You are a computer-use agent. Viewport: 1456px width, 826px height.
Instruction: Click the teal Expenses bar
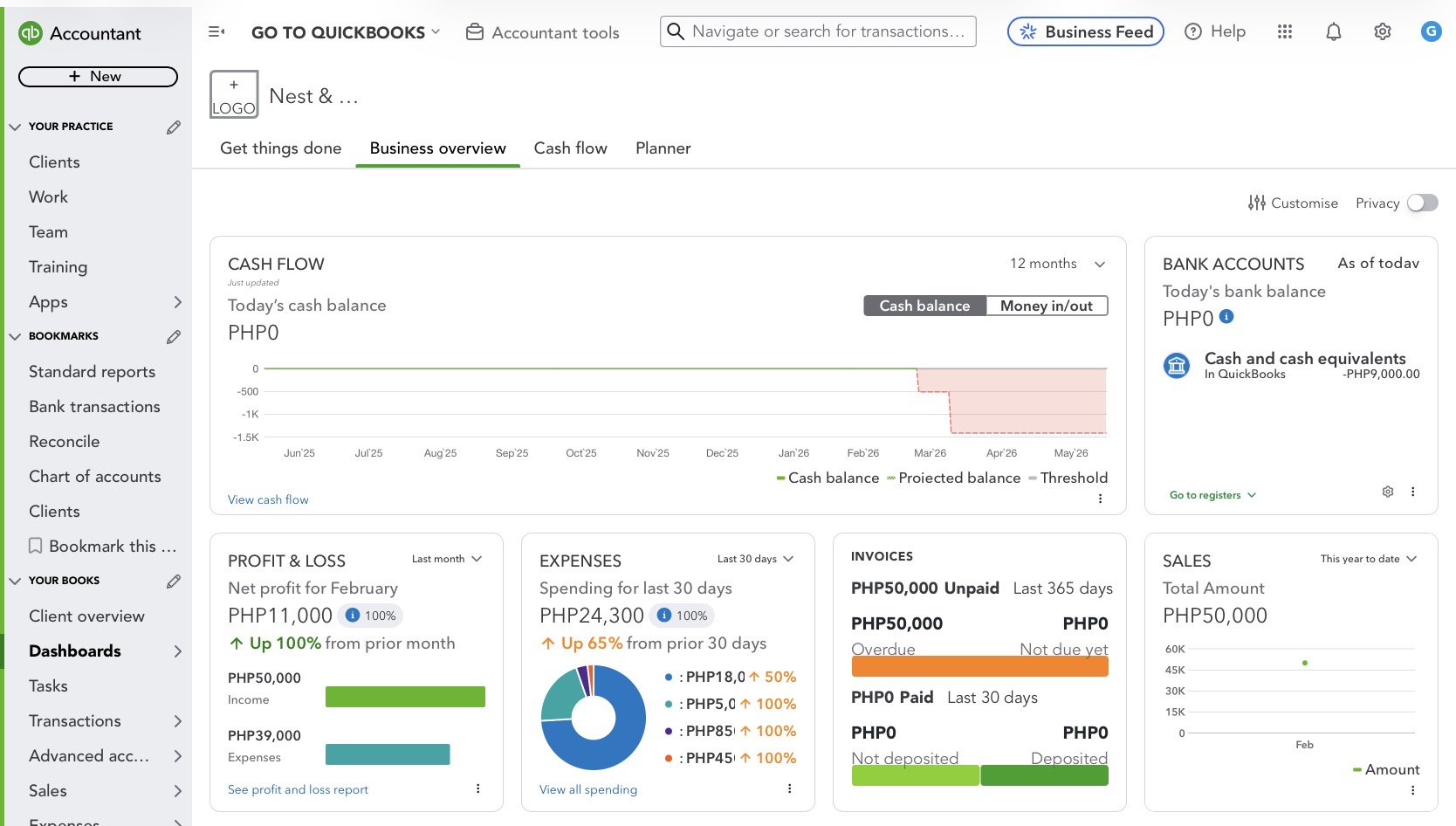pyautogui.click(x=388, y=754)
